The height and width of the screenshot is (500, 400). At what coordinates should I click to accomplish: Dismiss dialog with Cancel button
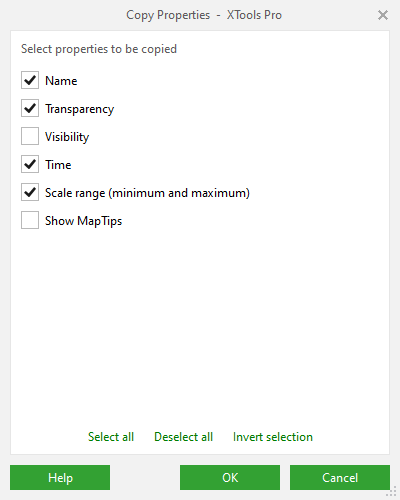[x=340, y=477]
